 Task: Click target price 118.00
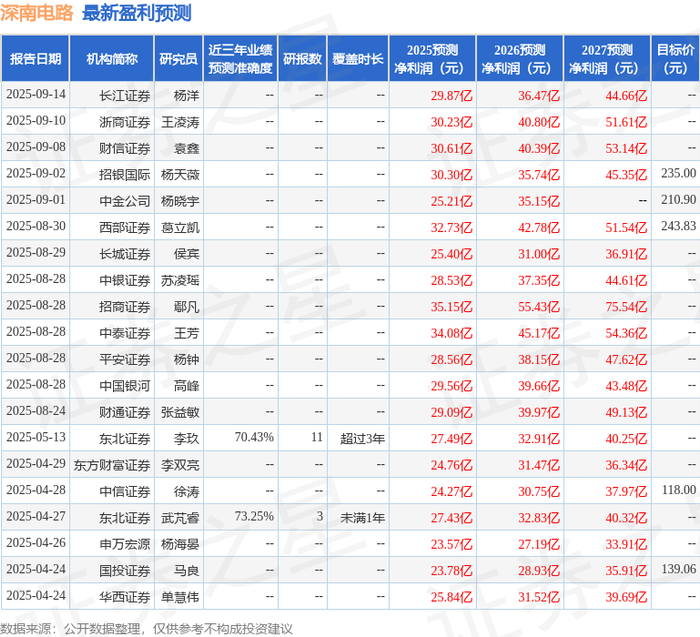point(679,490)
